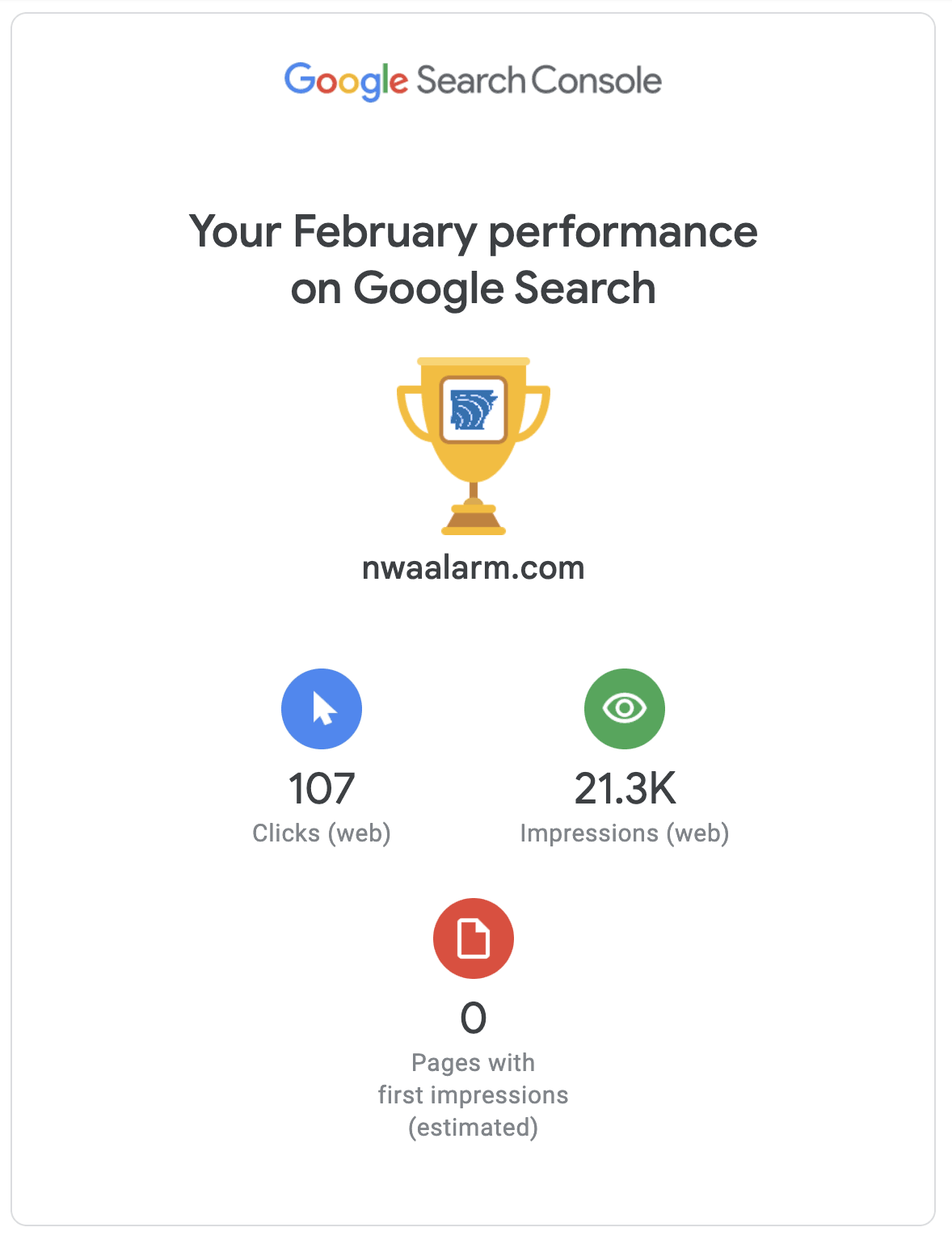The image size is (952, 1240).
Task: Click the Pages with first impressions label
Action: click(x=474, y=1078)
